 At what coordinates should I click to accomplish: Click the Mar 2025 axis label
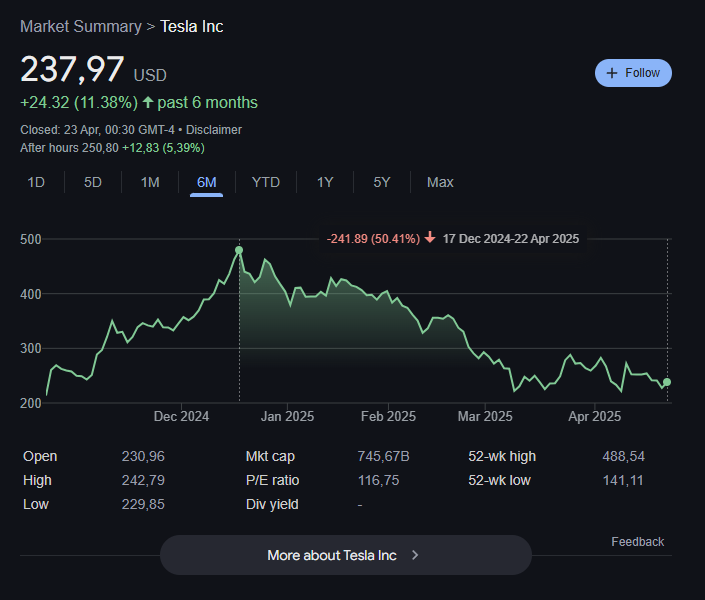tap(485, 416)
